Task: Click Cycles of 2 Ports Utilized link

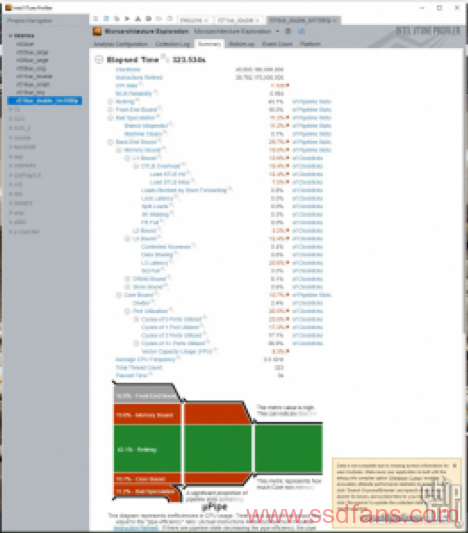Action: tap(171, 335)
